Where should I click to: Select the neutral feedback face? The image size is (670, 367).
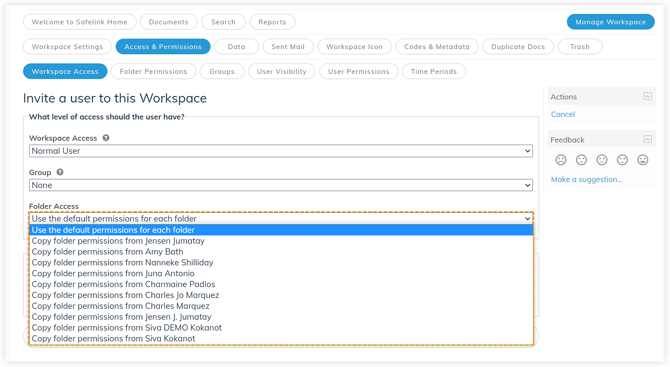tap(602, 160)
